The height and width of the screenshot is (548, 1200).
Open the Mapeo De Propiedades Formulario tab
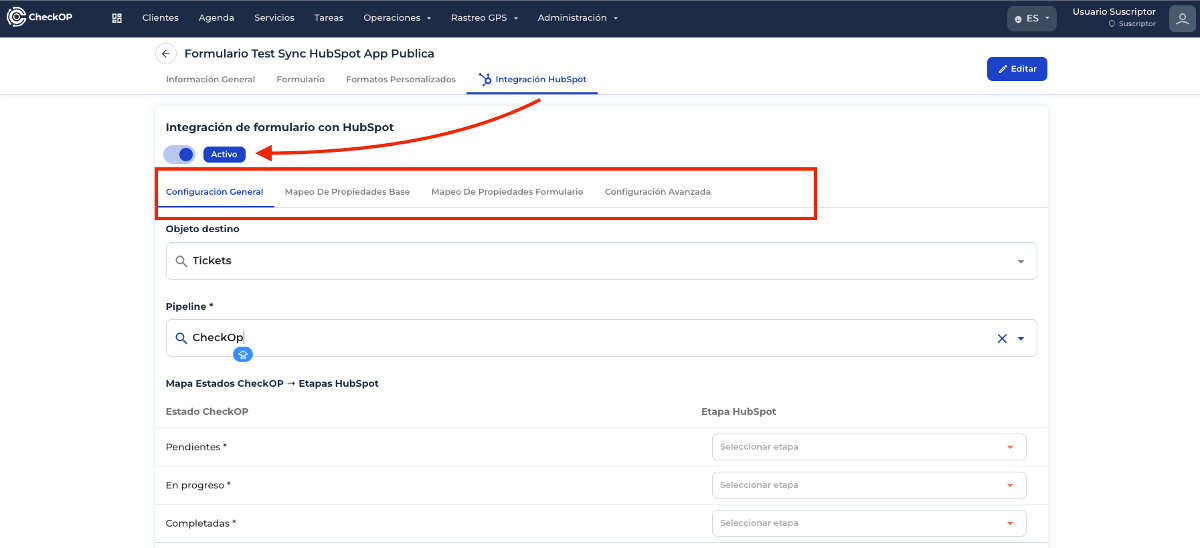[x=507, y=192]
